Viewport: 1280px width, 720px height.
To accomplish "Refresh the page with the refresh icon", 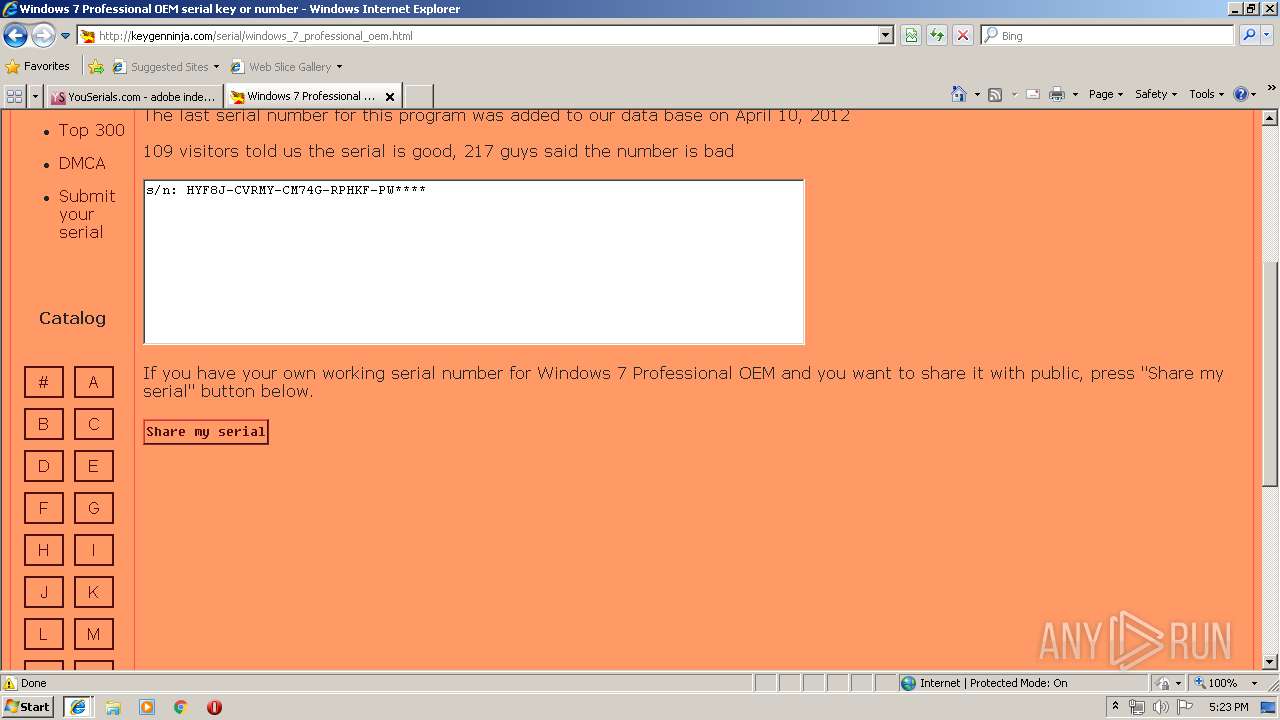I will [x=937, y=36].
